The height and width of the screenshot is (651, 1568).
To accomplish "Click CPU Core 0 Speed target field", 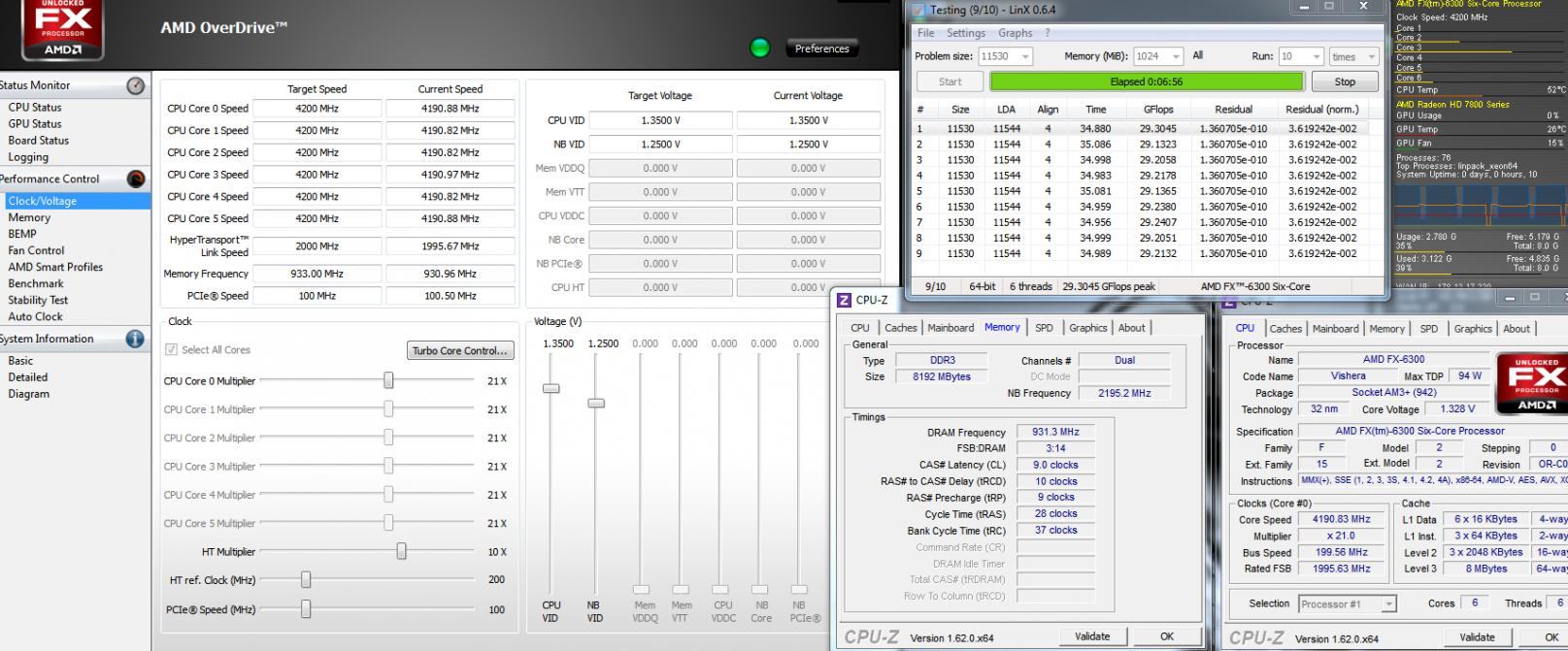I will (317, 109).
